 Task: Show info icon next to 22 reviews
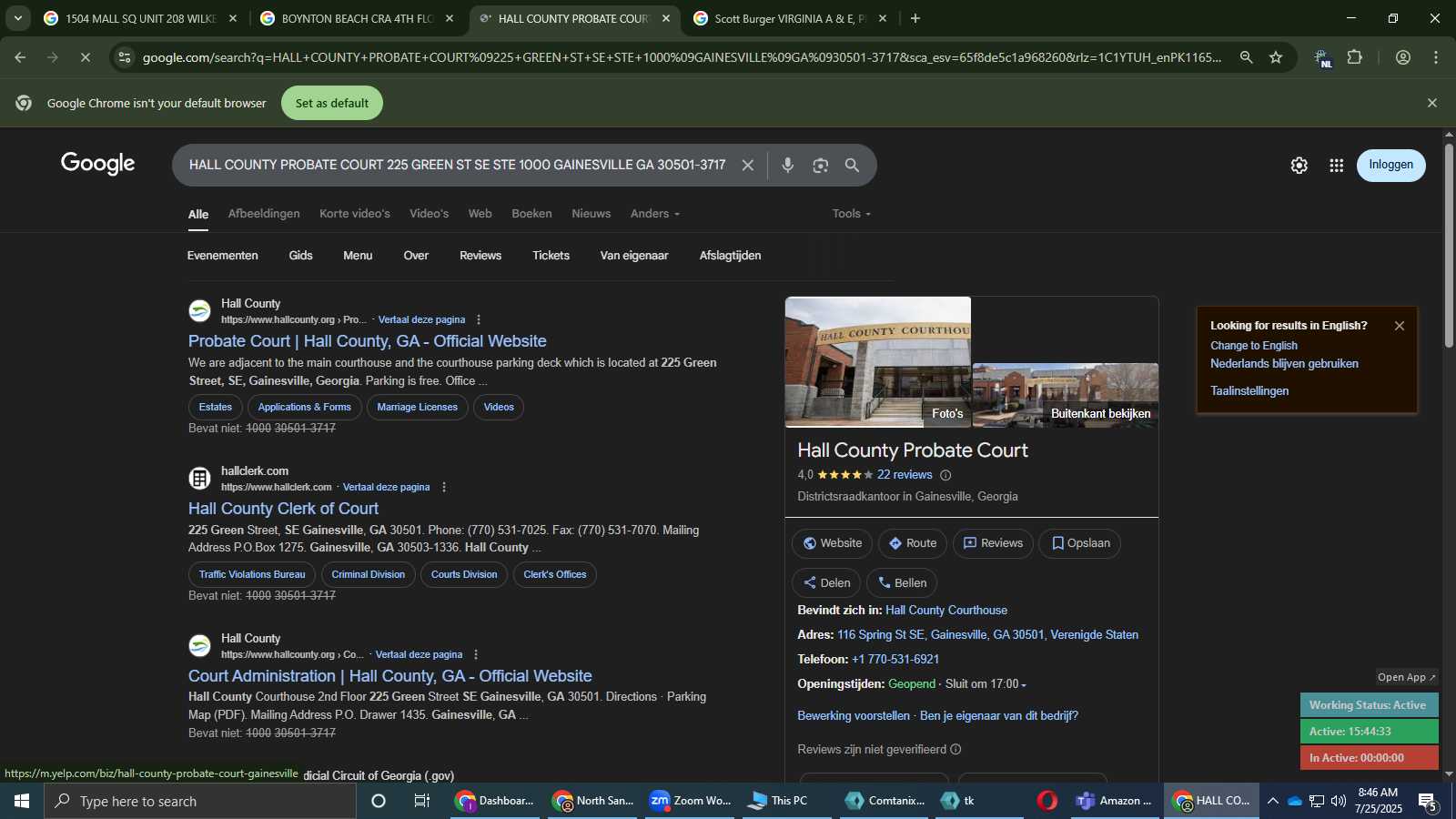click(x=945, y=475)
